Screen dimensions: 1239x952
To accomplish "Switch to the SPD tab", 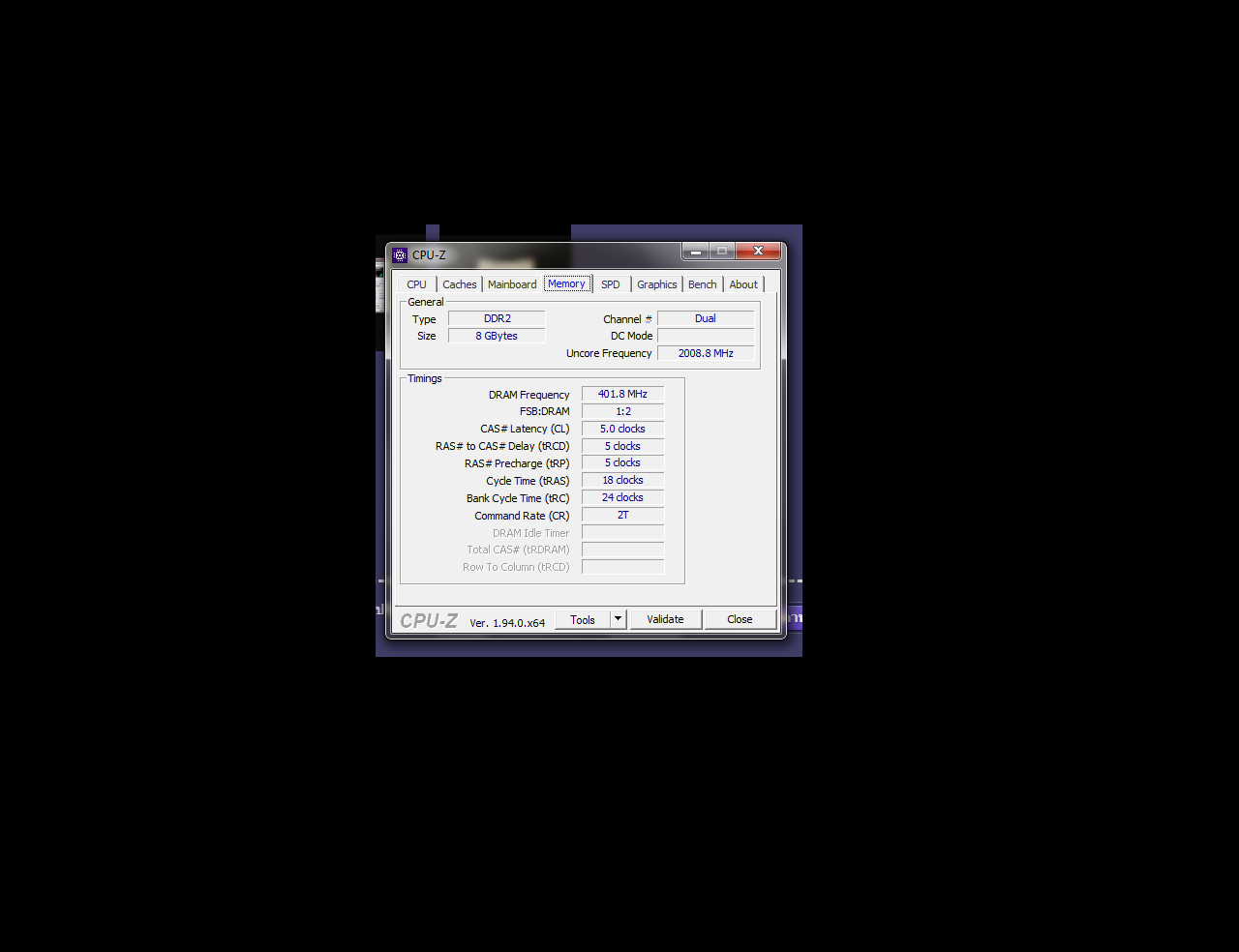I will (611, 284).
